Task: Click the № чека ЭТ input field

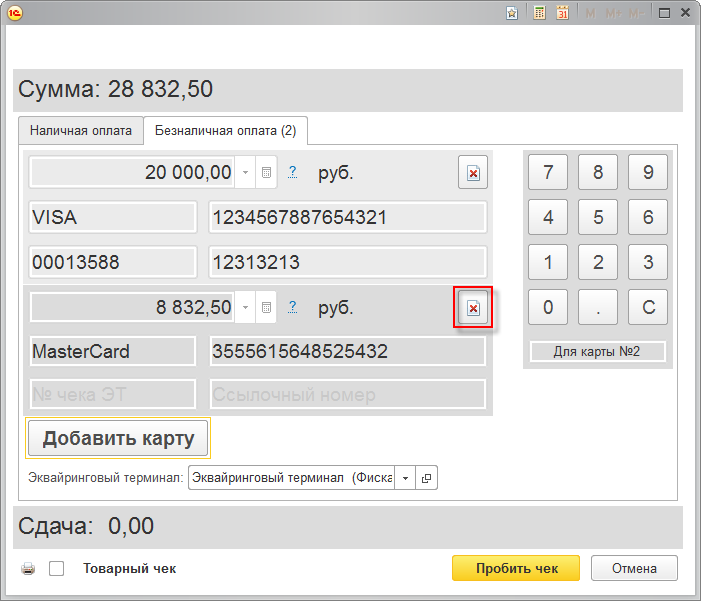Action: (113, 394)
